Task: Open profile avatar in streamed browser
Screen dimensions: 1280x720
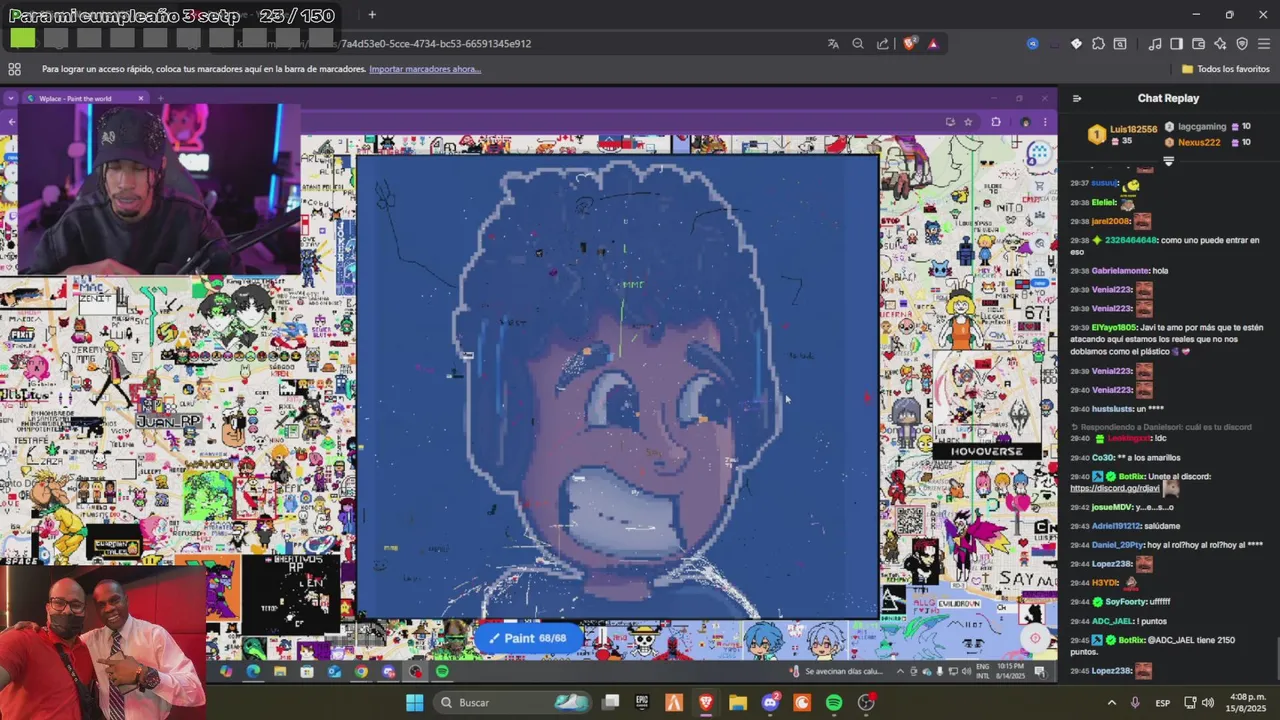Action: click(x=1025, y=122)
